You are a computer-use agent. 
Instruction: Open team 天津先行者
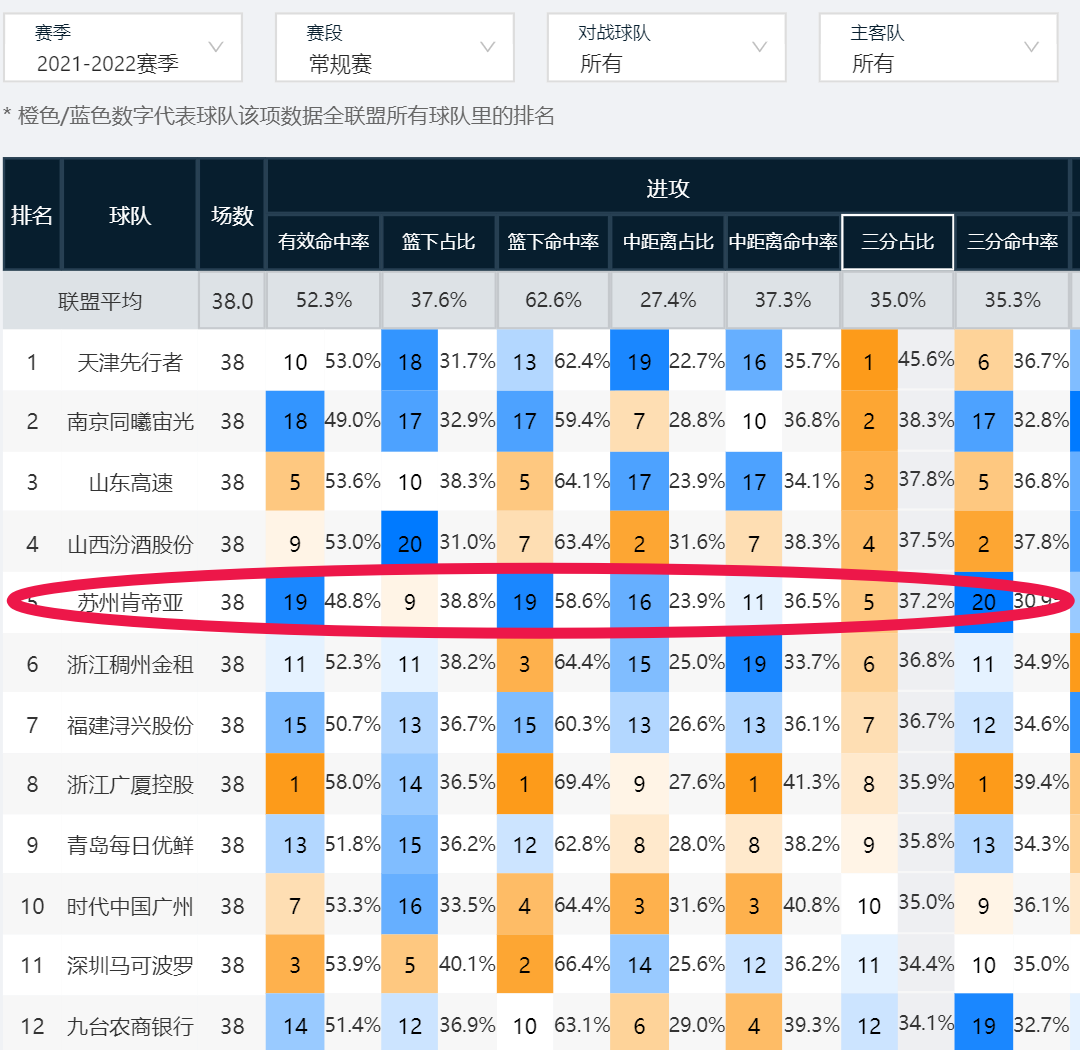pos(129,362)
